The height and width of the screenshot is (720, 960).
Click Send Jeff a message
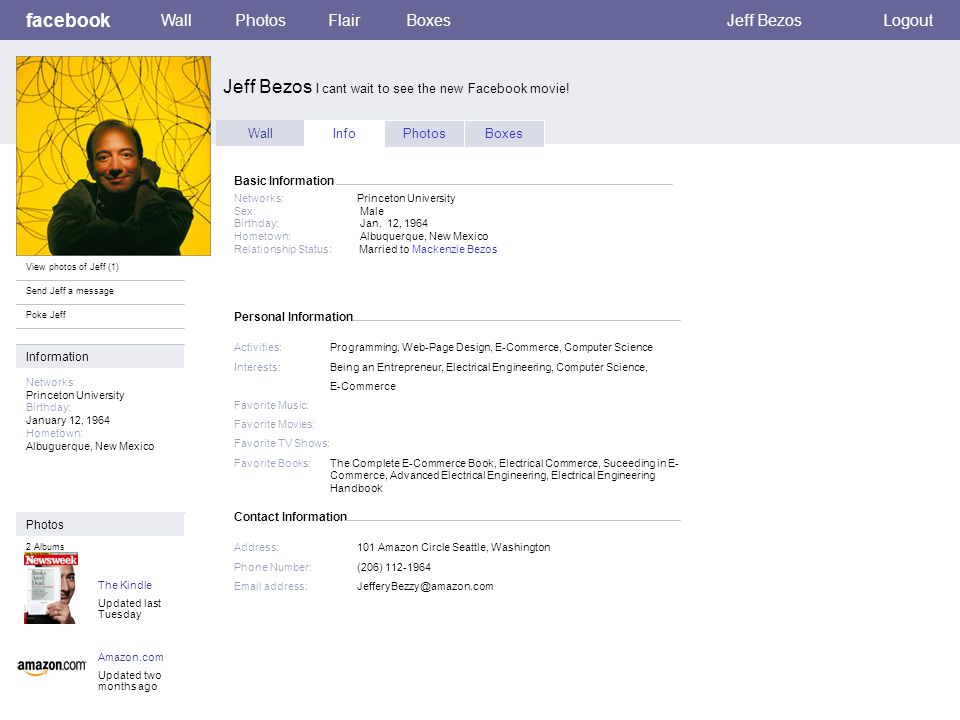70,291
